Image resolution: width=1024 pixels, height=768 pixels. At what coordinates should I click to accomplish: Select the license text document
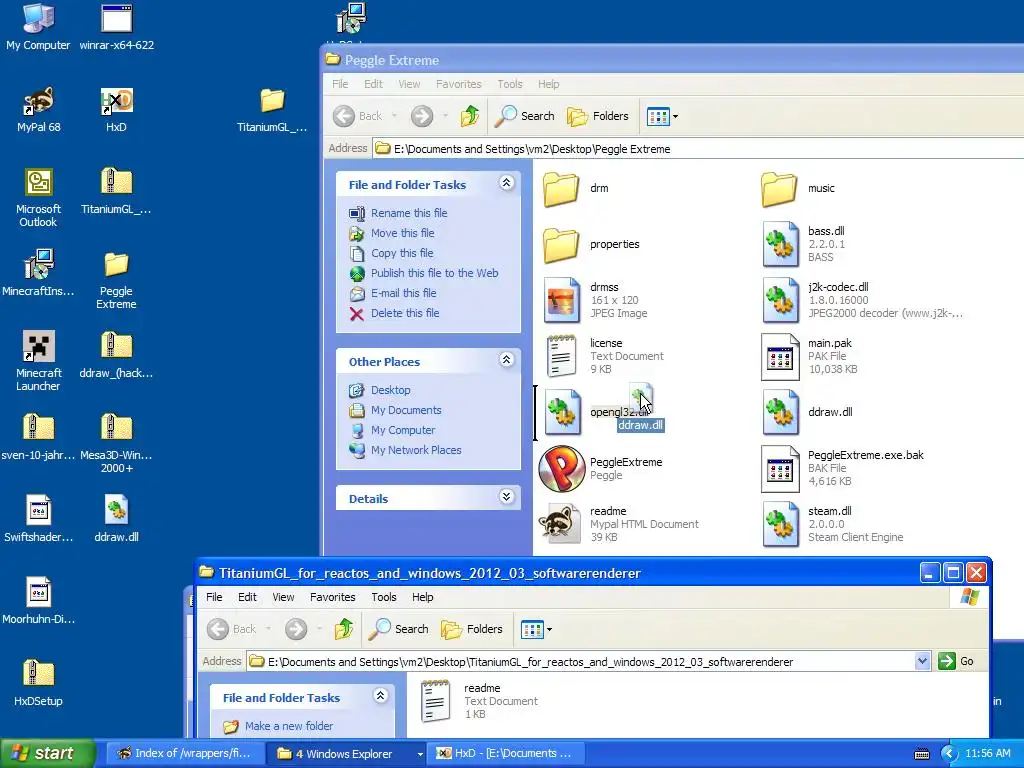[605, 356]
